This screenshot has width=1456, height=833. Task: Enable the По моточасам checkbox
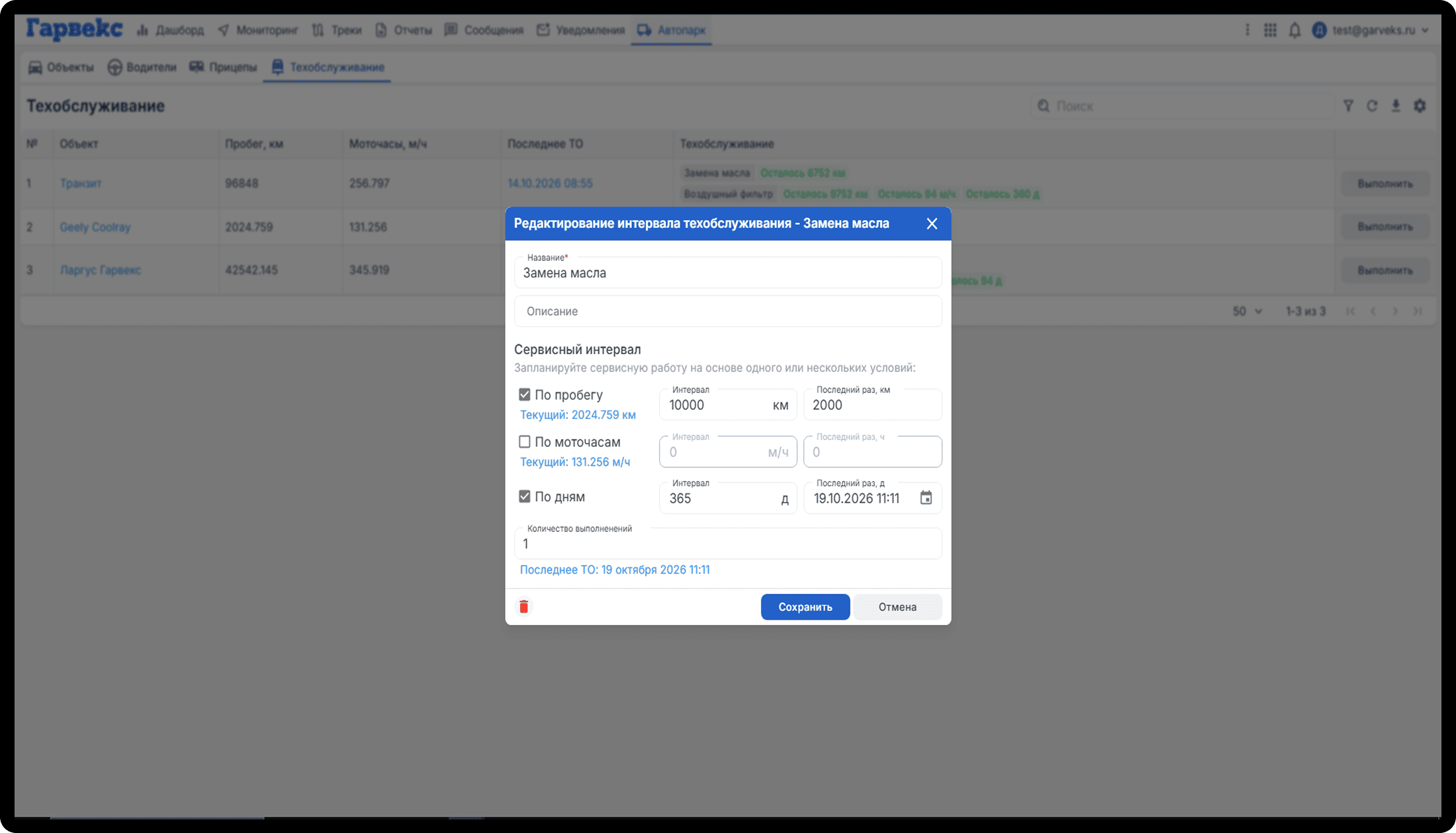tap(524, 442)
